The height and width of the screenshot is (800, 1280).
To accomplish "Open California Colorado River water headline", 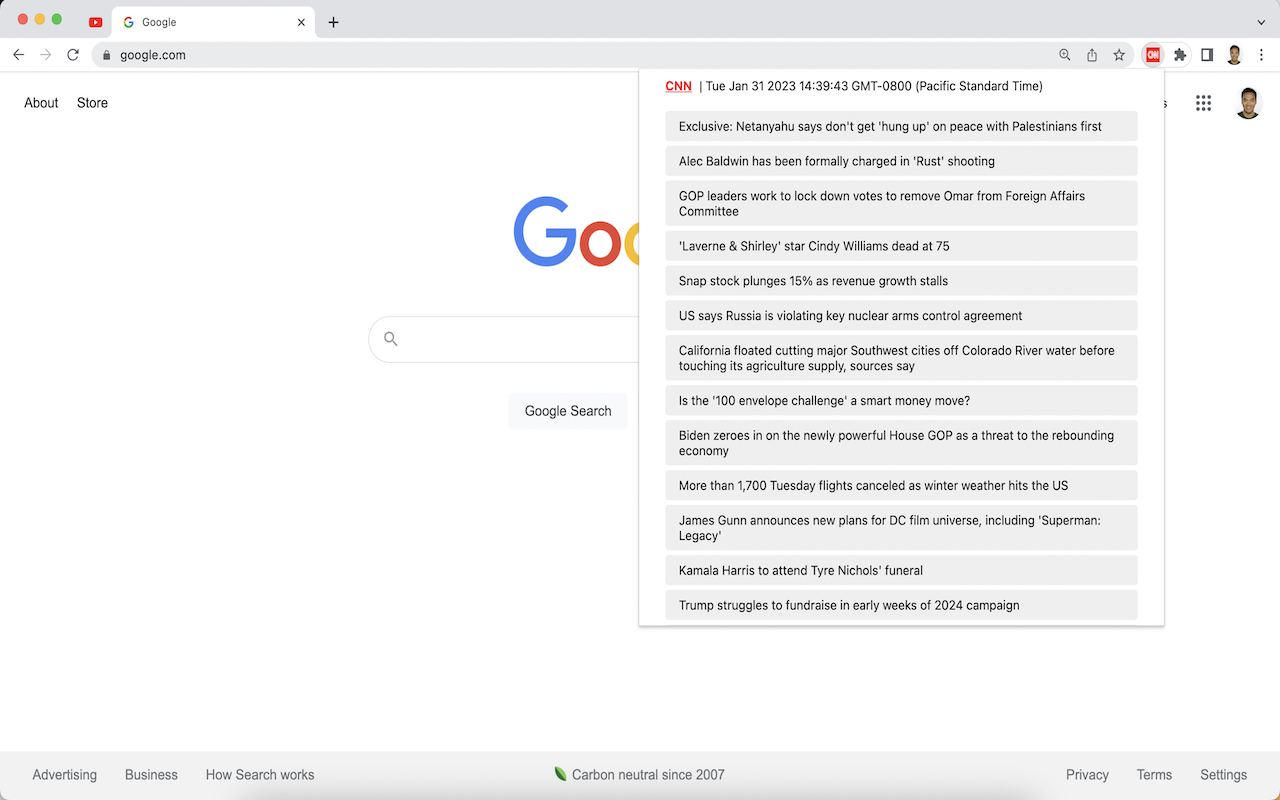I will coord(901,358).
